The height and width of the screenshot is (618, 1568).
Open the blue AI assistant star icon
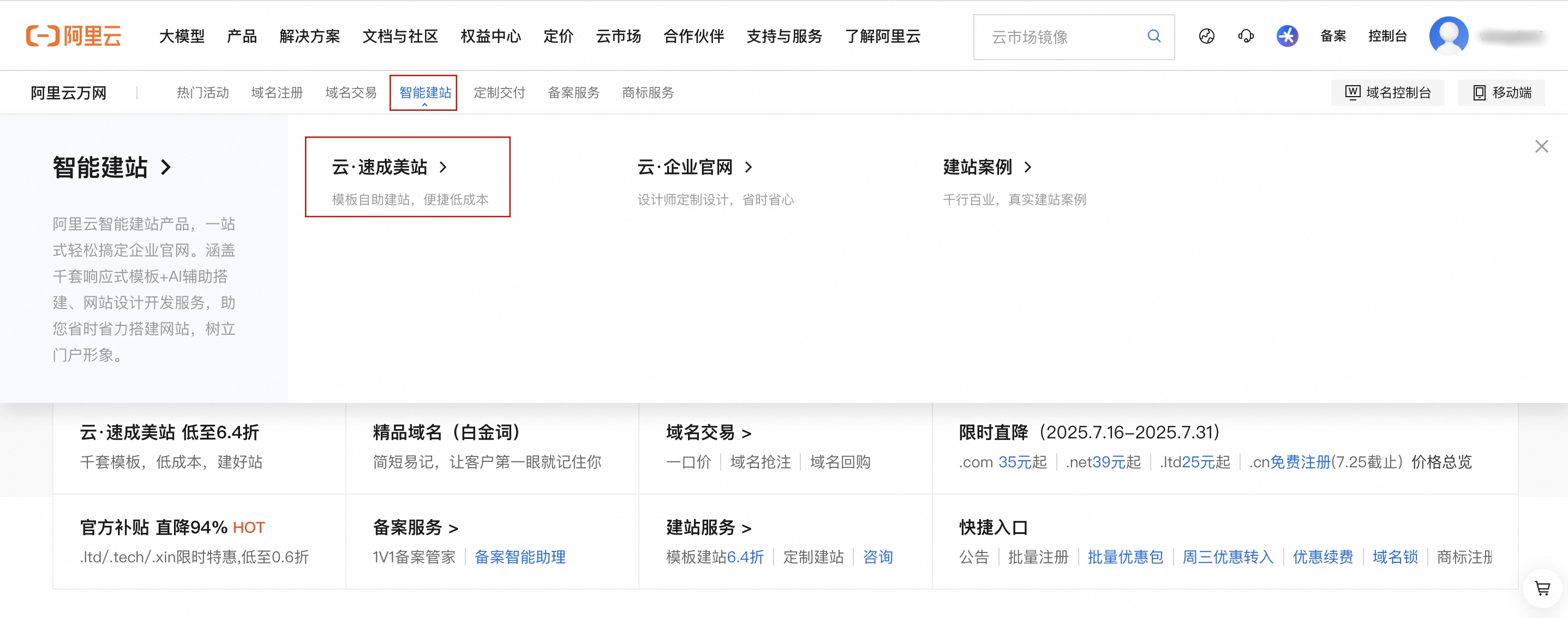(1287, 37)
